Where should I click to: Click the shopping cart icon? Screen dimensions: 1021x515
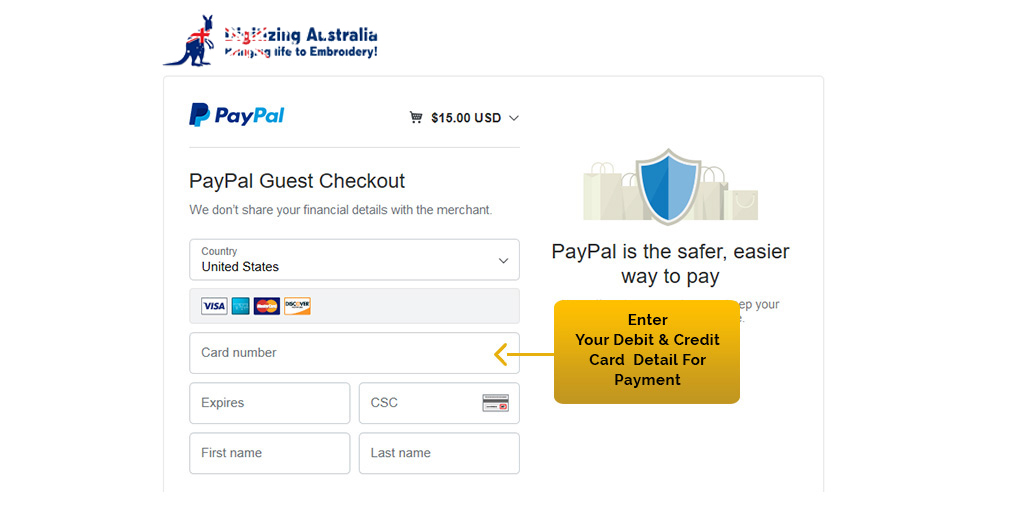click(x=415, y=118)
